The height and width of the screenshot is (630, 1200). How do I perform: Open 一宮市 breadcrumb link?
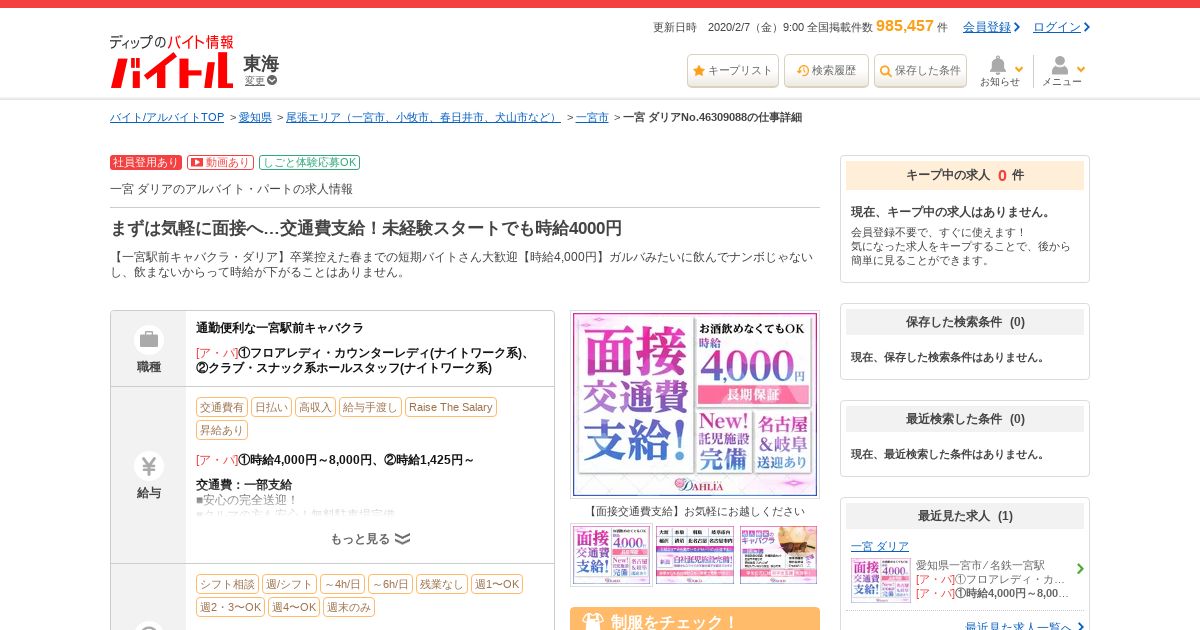592,117
